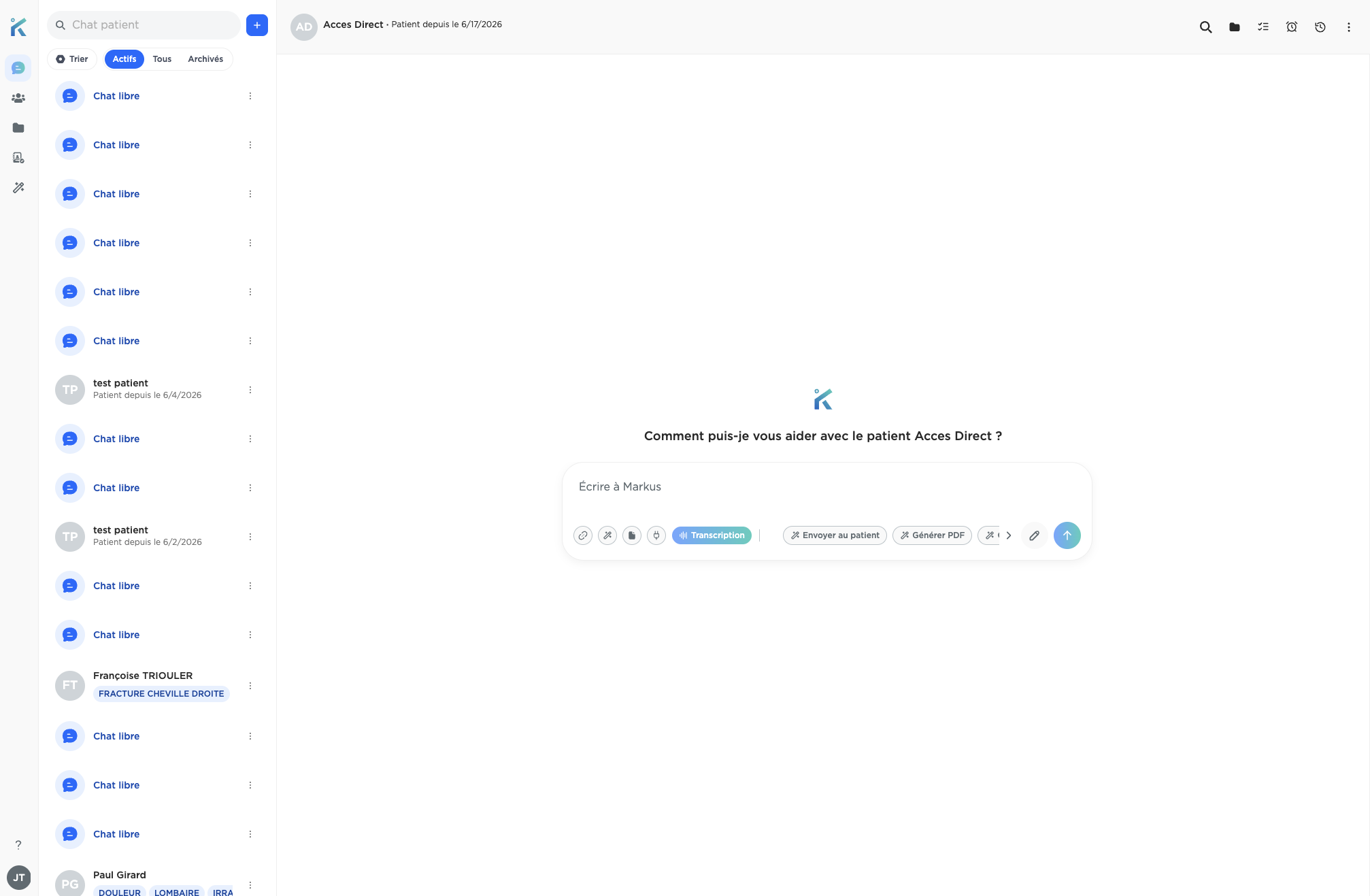Screen dimensions: 1370x896
Task: Open patient documents folder in header
Action: 1235,27
